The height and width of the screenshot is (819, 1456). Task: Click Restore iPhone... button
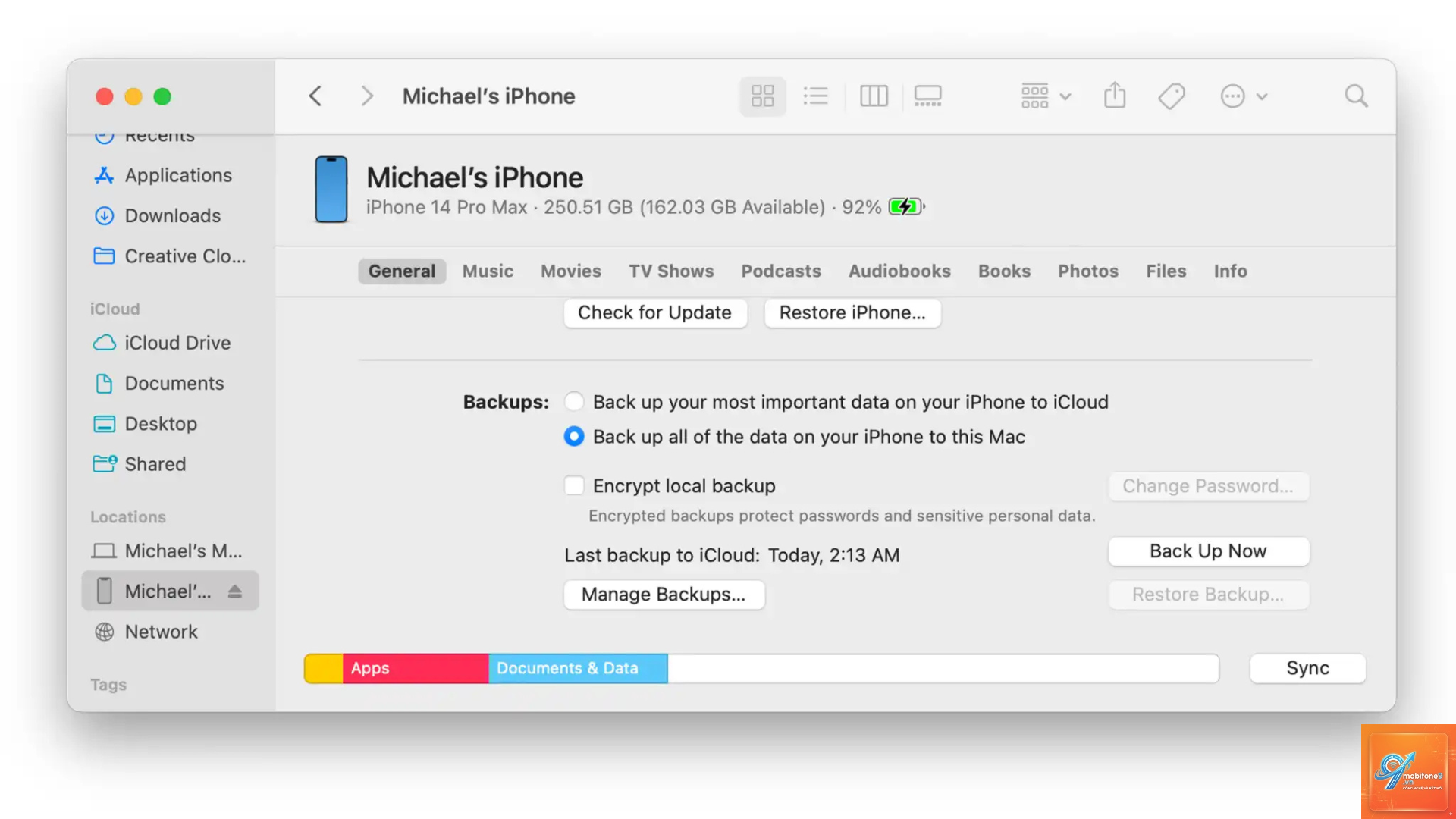click(x=852, y=312)
